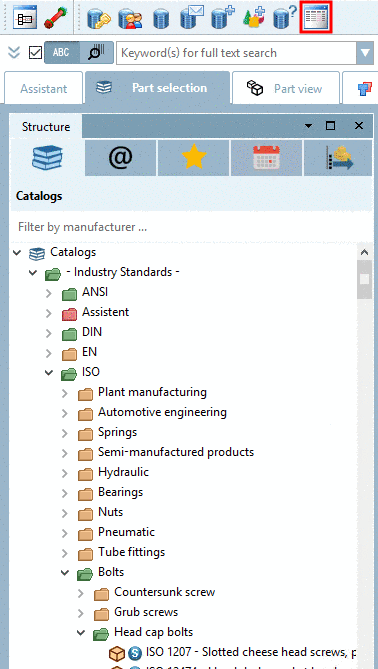The height and width of the screenshot is (669, 378).
Task: Open the calendar history icon
Action: pos(267,158)
